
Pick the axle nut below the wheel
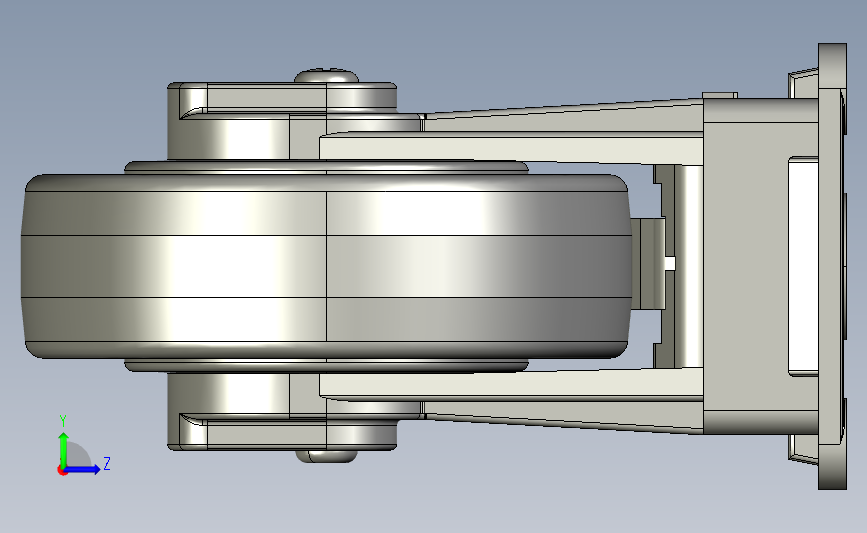point(326,456)
